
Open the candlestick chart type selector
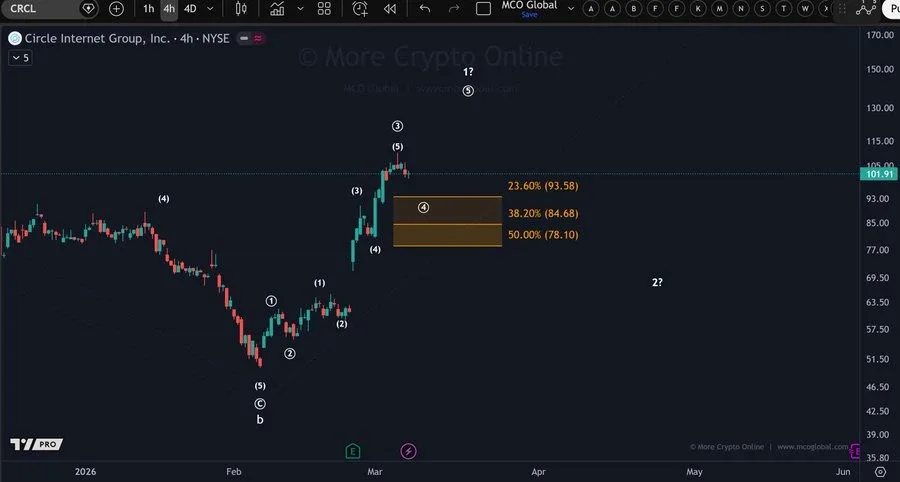coord(241,9)
